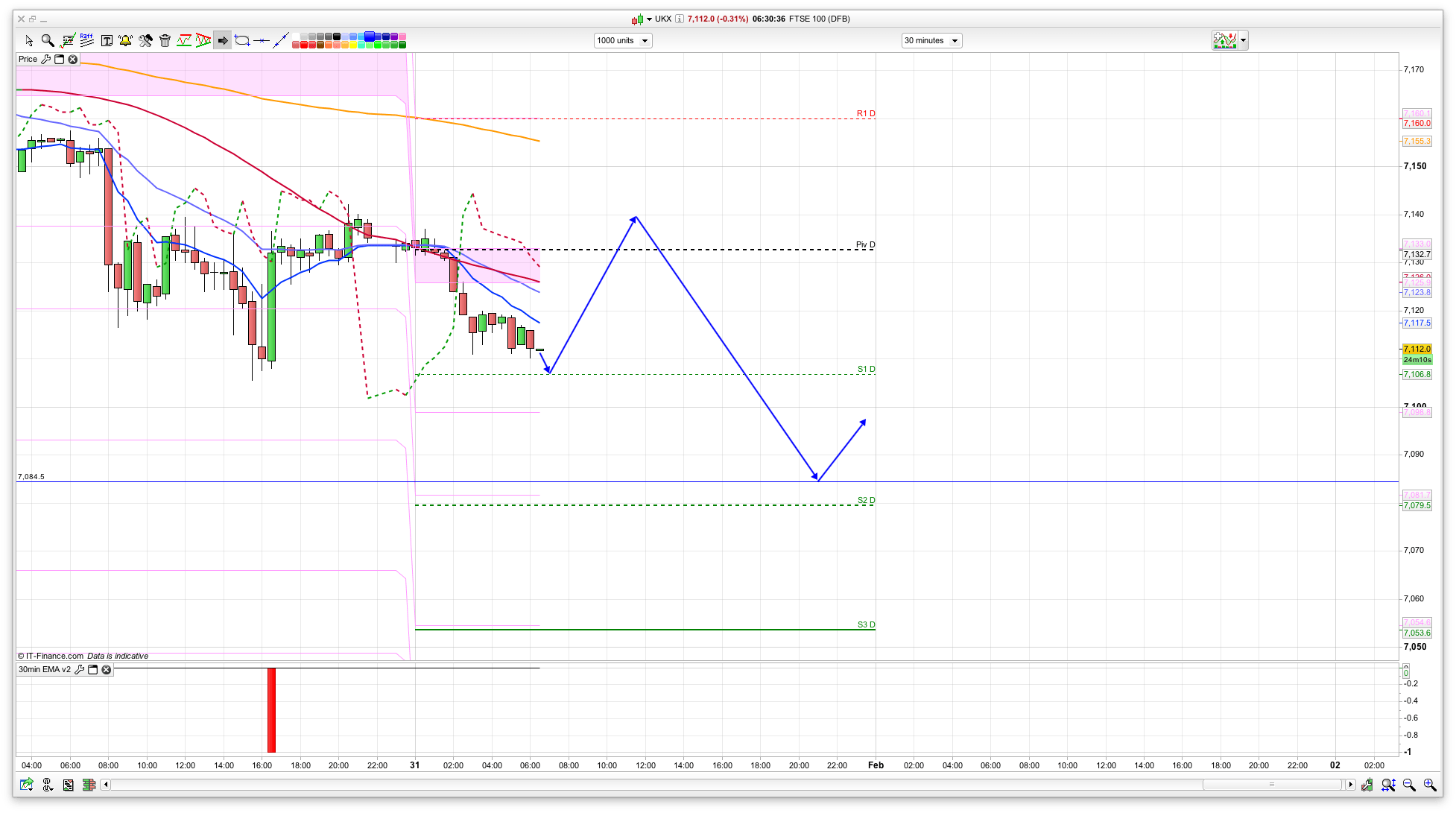Image resolution: width=1456 pixels, height=813 pixels.
Task: Toggle maximize on the Price panel
Action: (60, 59)
